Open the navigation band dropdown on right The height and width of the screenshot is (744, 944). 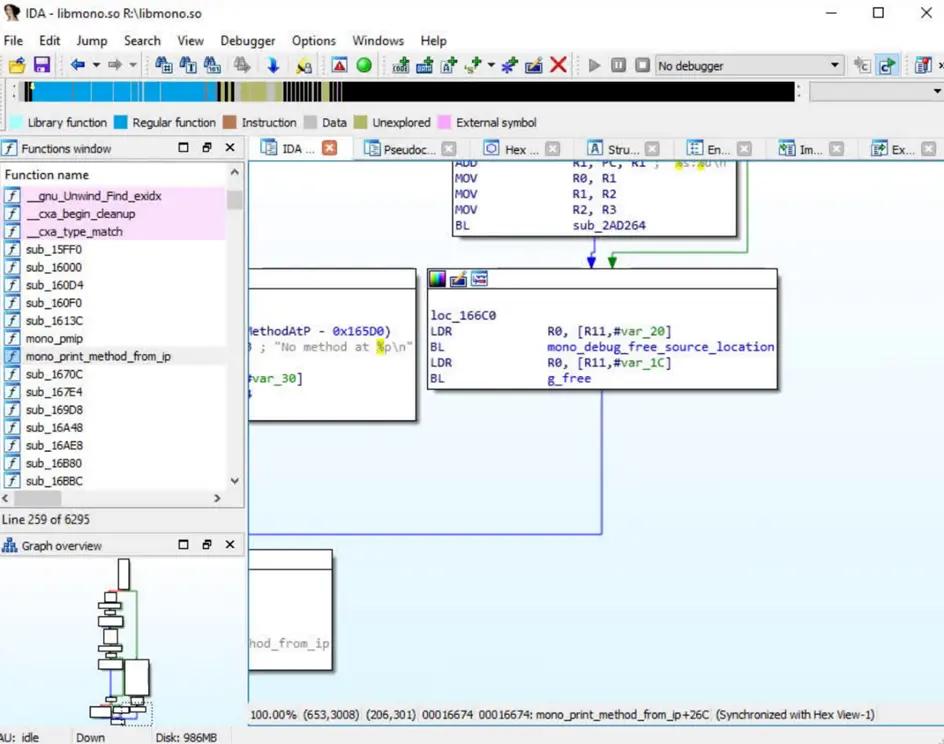click(936, 92)
